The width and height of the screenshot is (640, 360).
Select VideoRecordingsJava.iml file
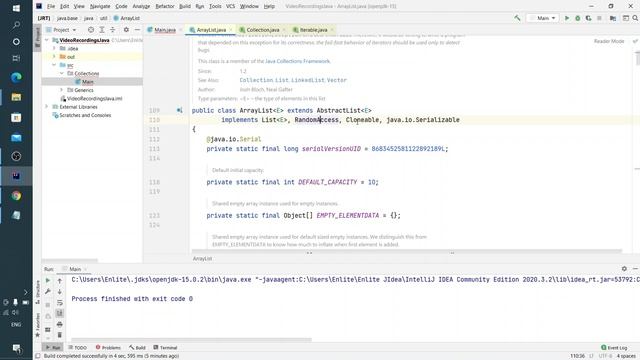(x=94, y=98)
